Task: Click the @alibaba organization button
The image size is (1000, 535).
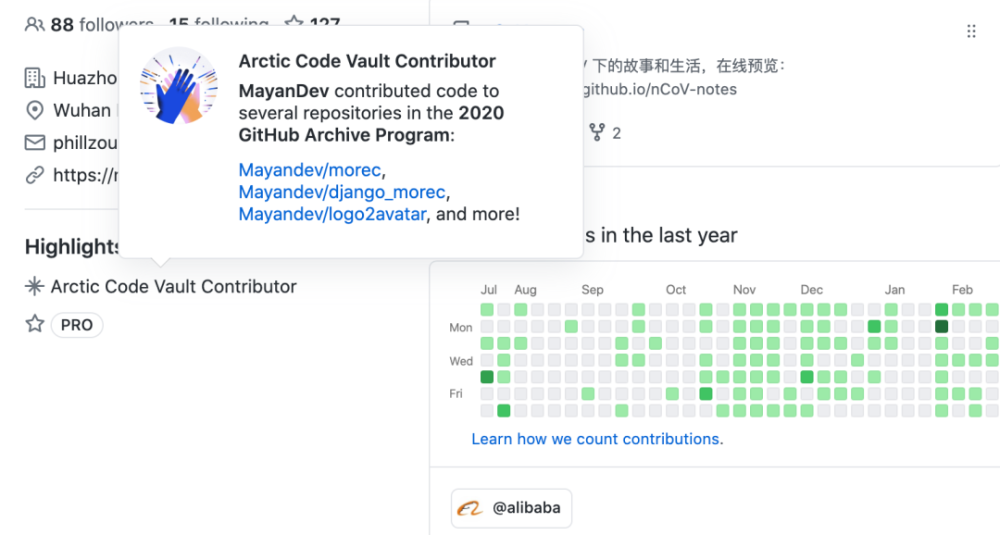Action: 511,508
